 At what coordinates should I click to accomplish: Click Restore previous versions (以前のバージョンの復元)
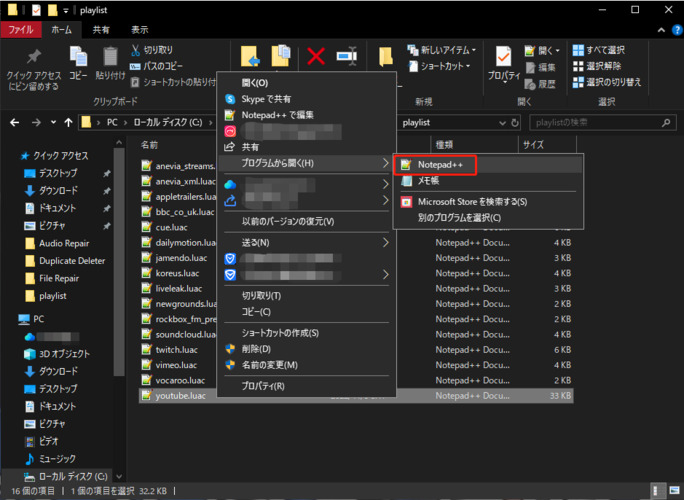pos(306,221)
